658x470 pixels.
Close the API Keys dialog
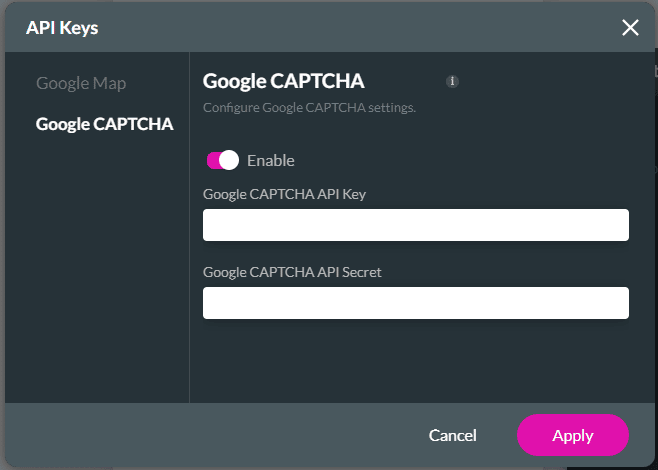pyautogui.click(x=630, y=28)
